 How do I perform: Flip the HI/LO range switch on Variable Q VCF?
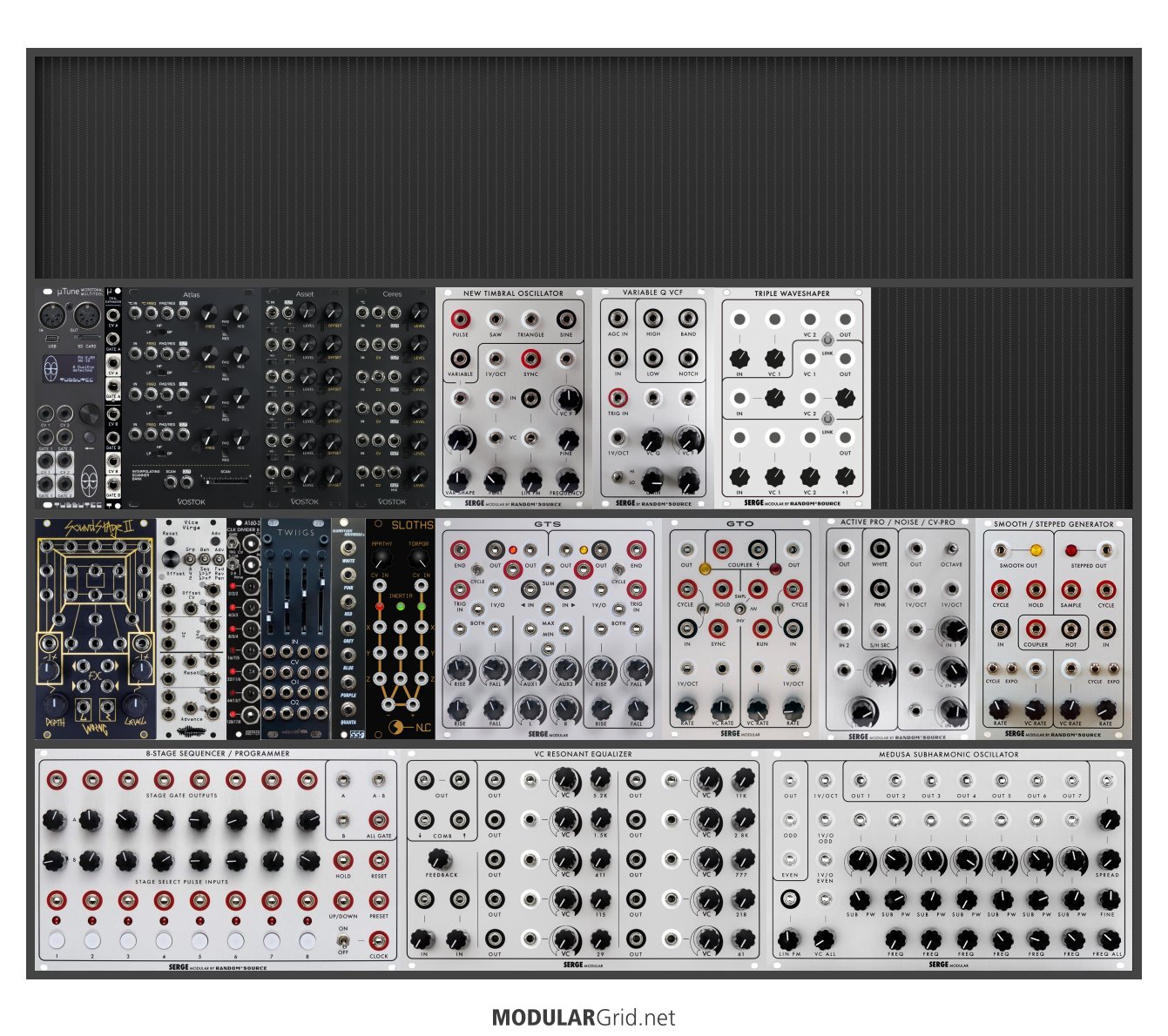[x=618, y=477]
